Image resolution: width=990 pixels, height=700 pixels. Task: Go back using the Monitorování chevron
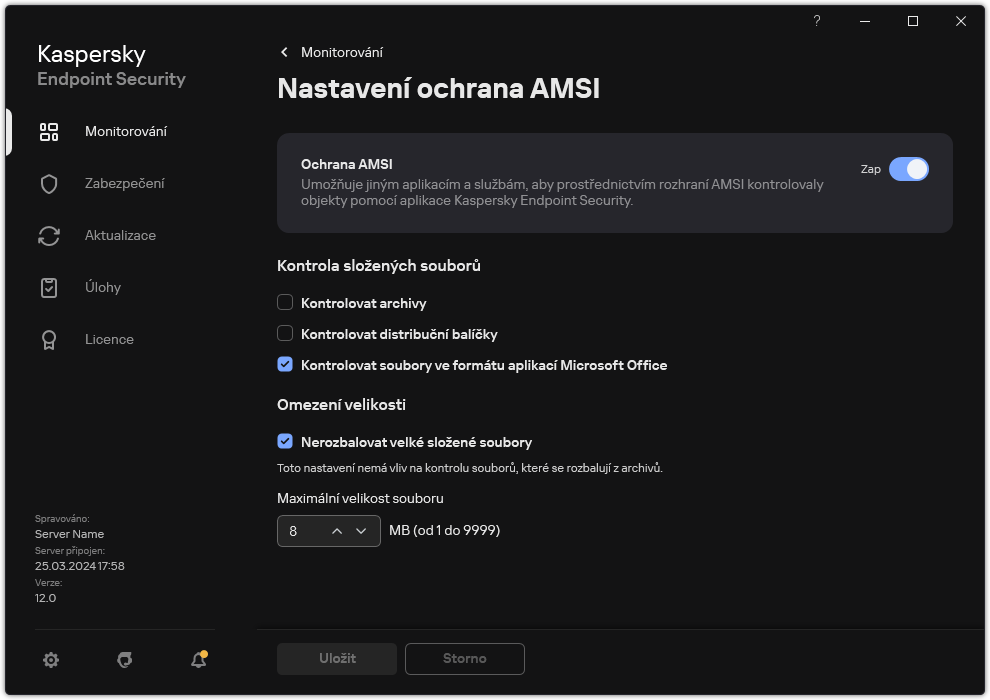pyautogui.click(x=285, y=52)
